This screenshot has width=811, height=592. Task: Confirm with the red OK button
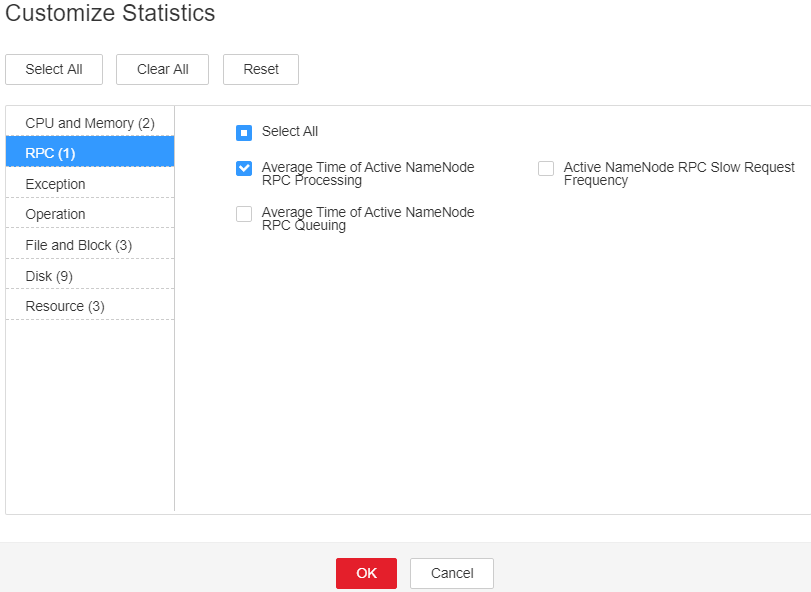[x=366, y=573]
